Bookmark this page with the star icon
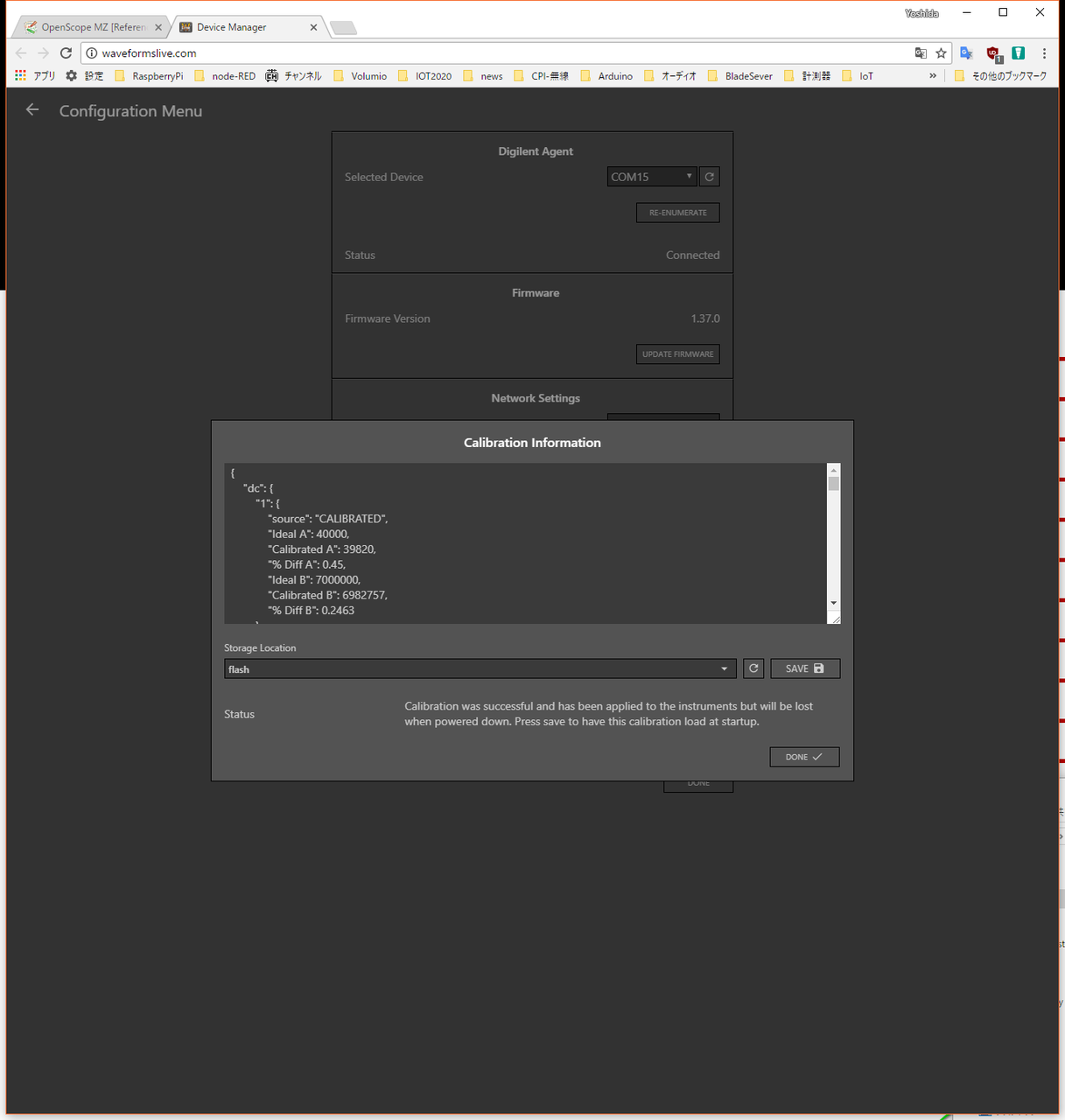The height and width of the screenshot is (1120, 1065). tap(942, 53)
